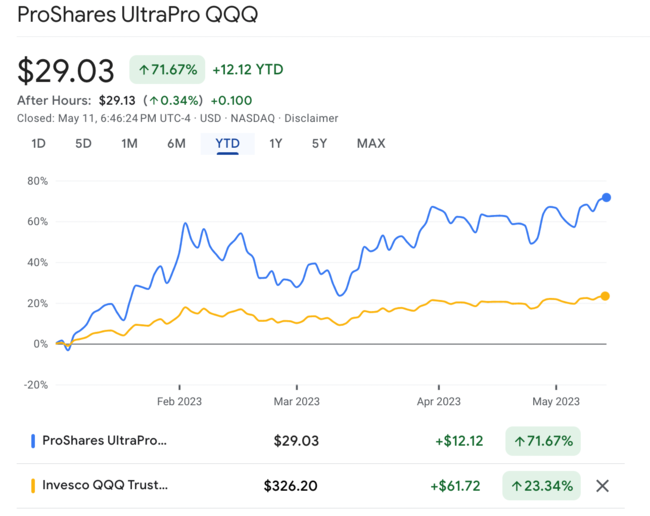The width and height of the screenshot is (650, 516).
Task: Click the $29.03 price in ProShares row
Action: (x=296, y=441)
